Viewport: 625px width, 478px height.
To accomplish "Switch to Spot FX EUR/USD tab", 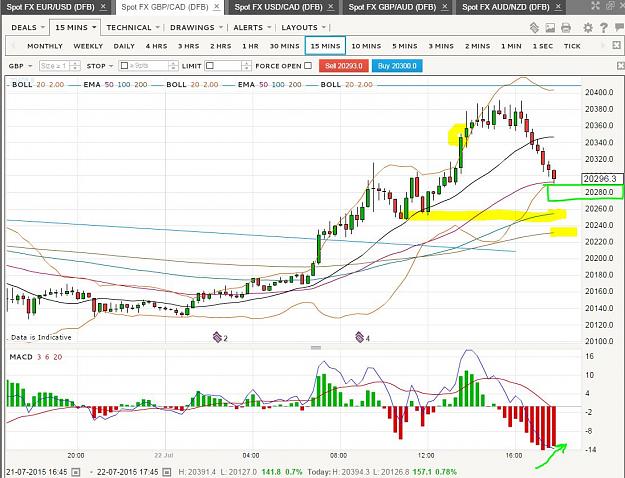I will click(x=51, y=7).
